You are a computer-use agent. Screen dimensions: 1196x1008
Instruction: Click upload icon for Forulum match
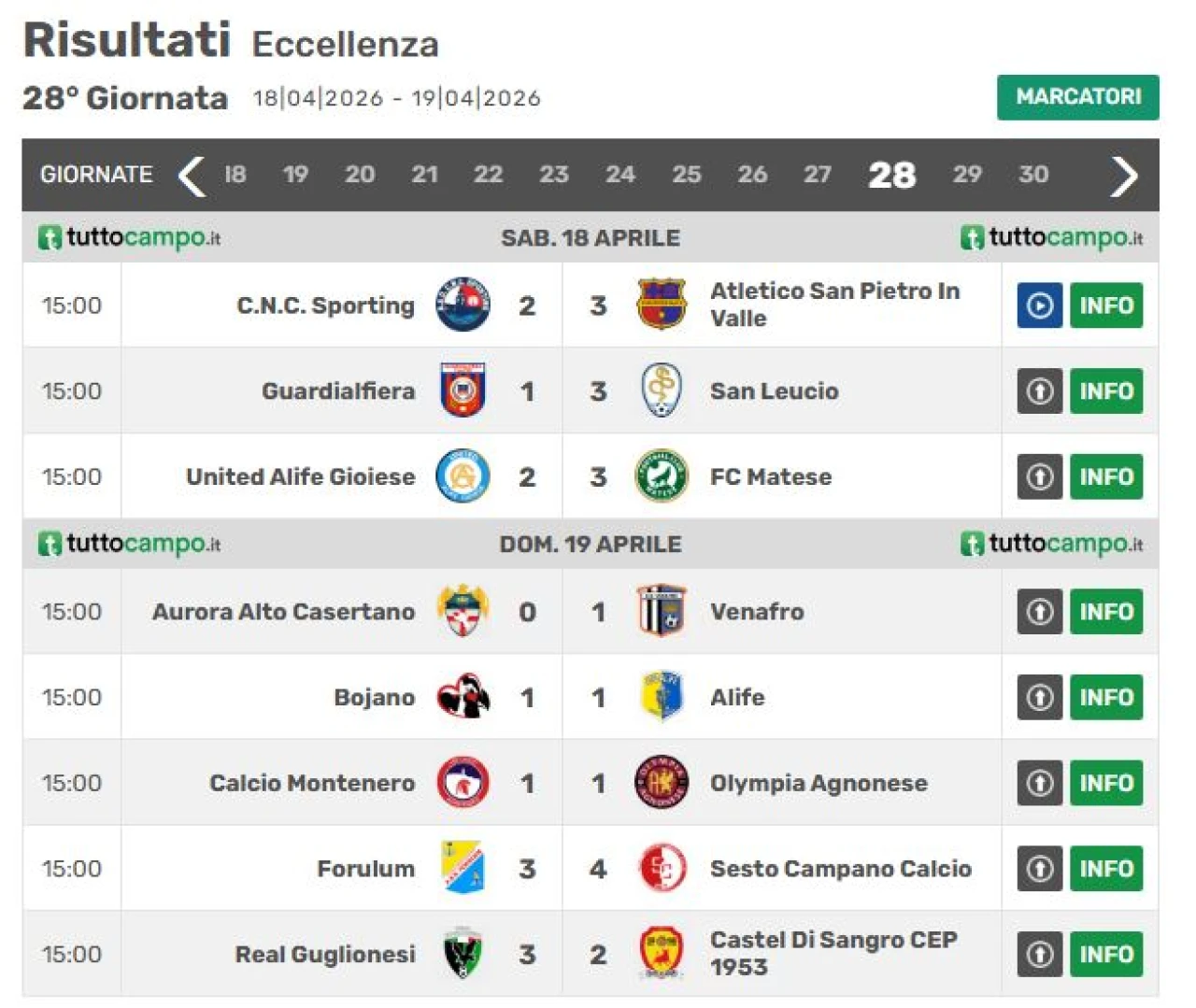pyautogui.click(x=1039, y=869)
